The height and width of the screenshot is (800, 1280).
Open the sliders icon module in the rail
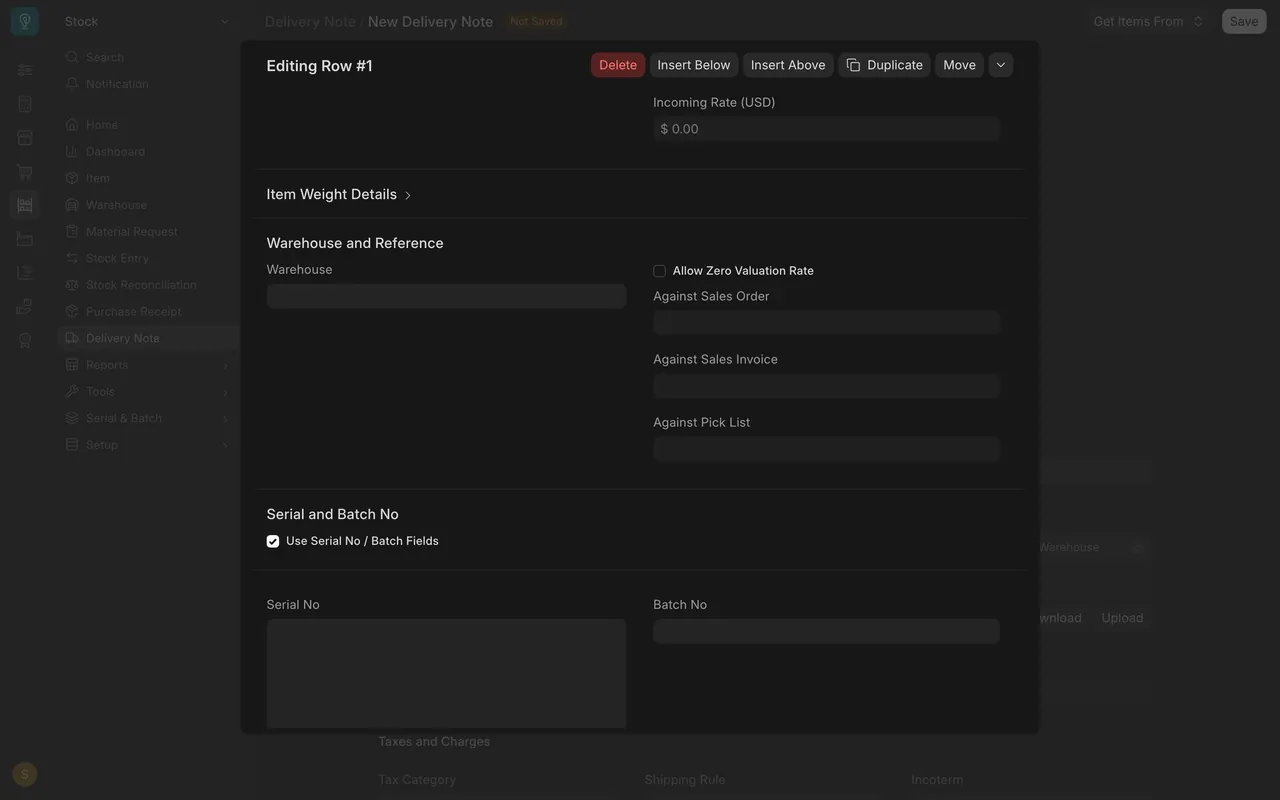(25, 70)
